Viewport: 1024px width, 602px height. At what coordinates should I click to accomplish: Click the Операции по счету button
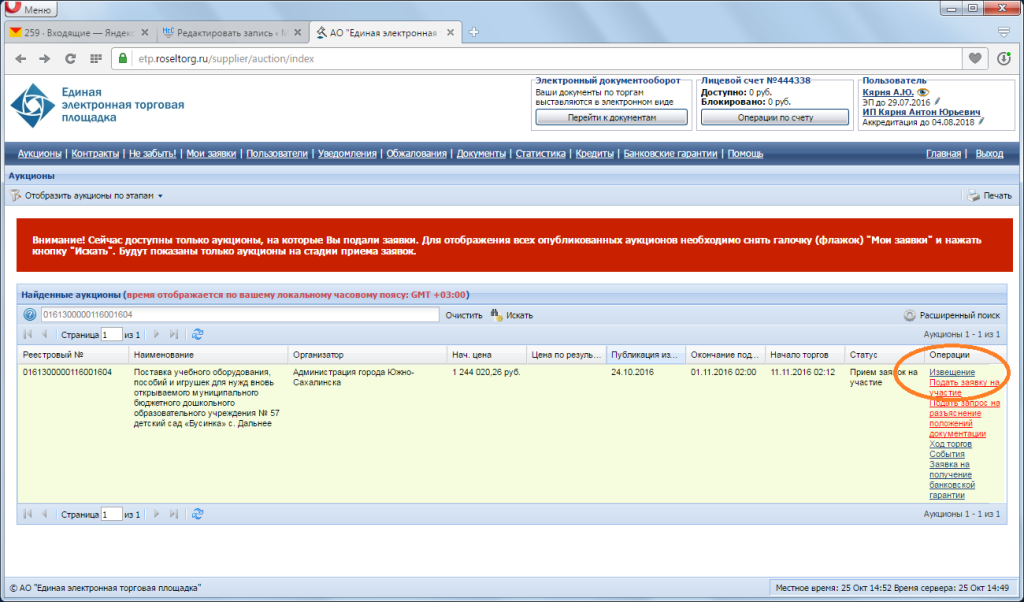click(775, 118)
